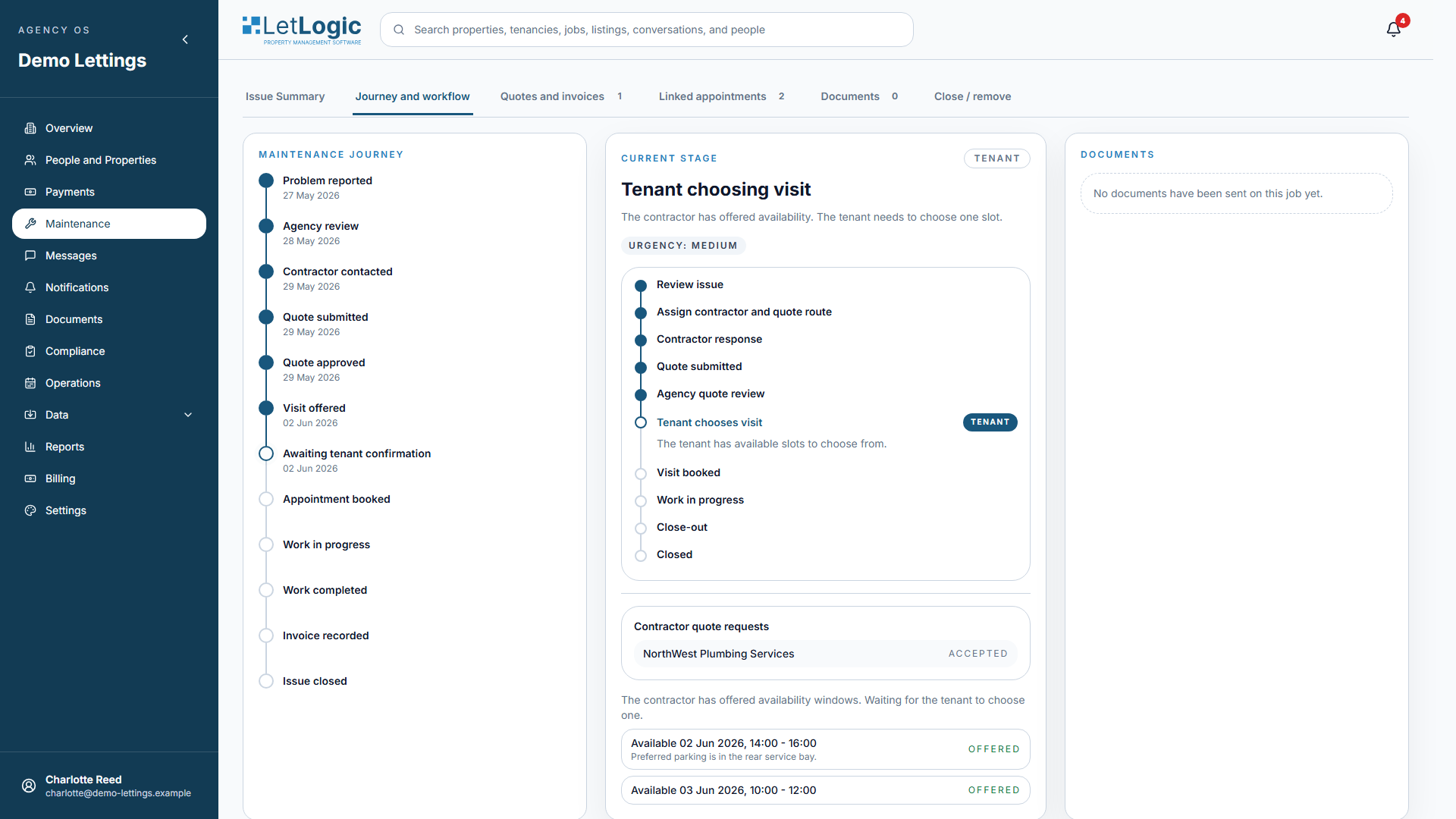Click the Close-out workflow step

click(x=682, y=527)
